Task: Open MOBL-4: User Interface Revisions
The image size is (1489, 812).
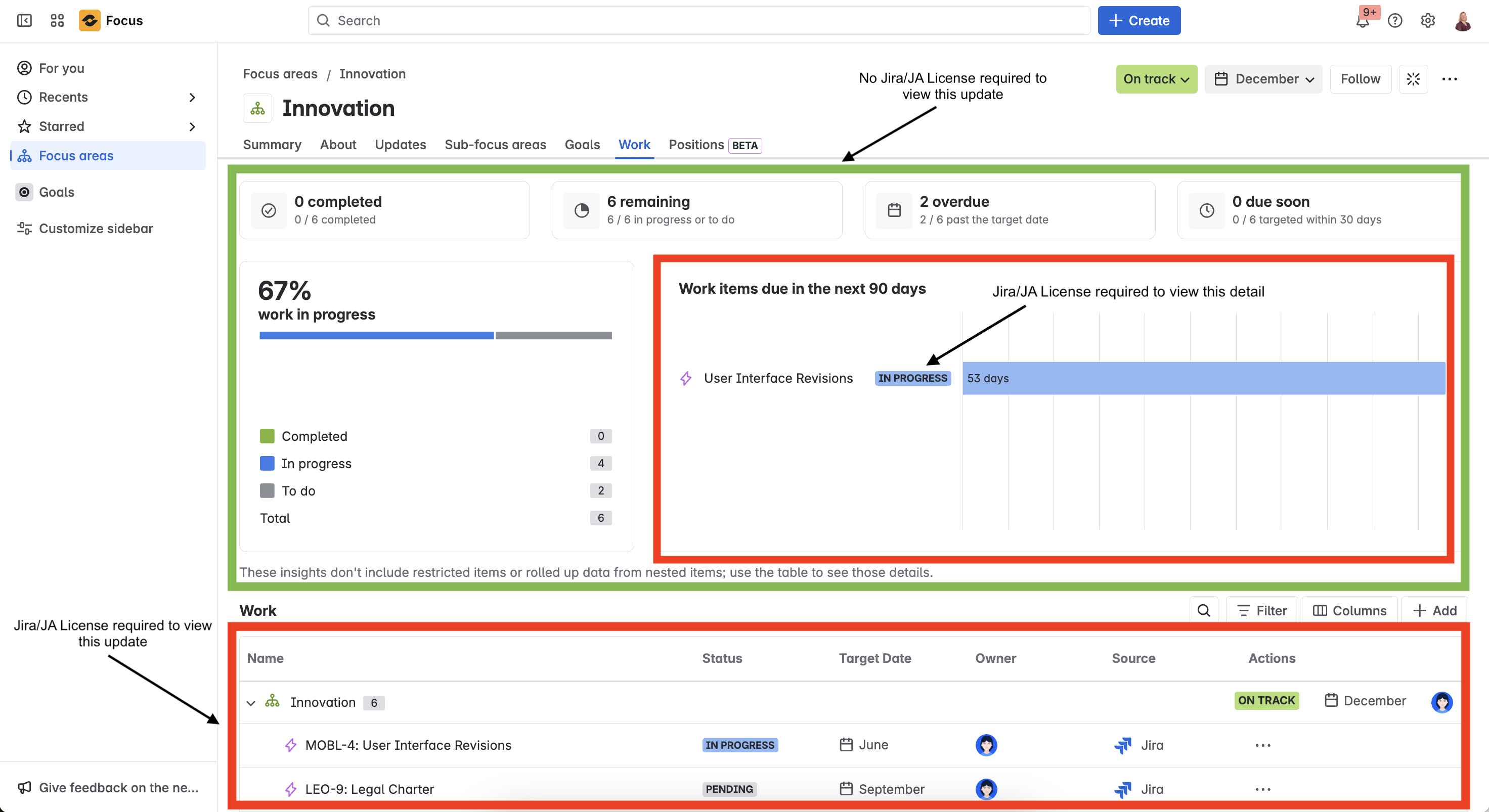Action: pos(408,745)
